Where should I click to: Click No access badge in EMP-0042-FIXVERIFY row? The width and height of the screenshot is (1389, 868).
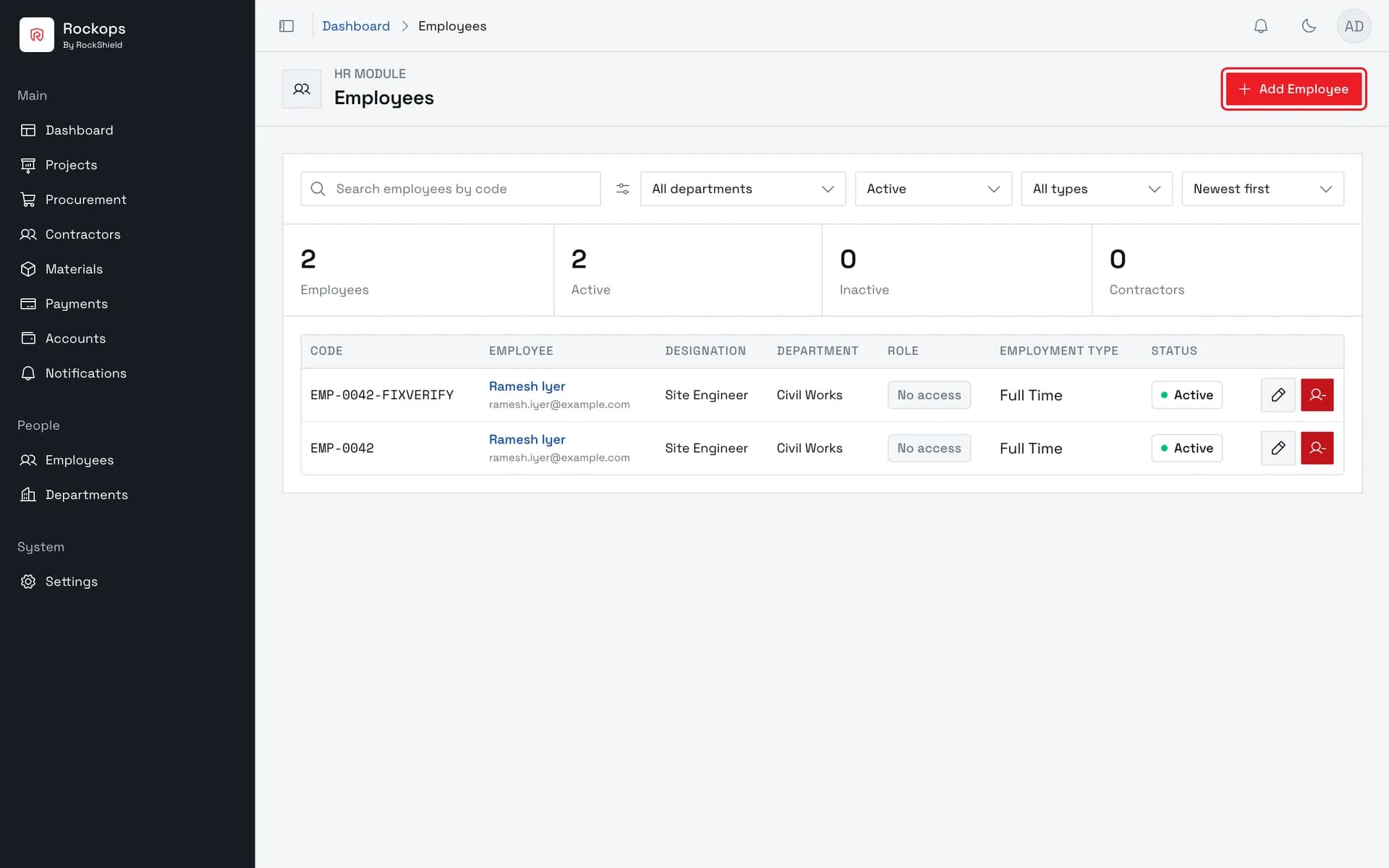929,395
